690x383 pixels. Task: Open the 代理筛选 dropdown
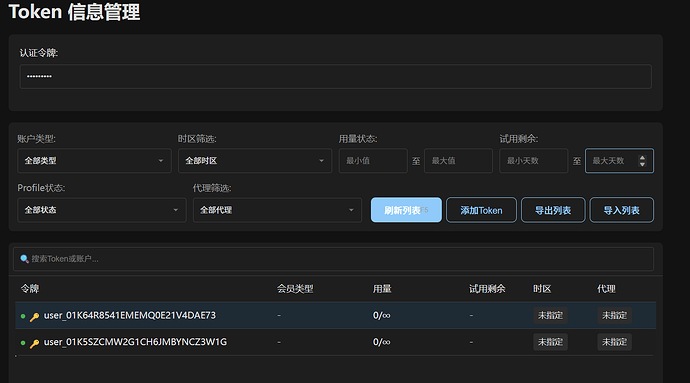click(x=277, y=210)
